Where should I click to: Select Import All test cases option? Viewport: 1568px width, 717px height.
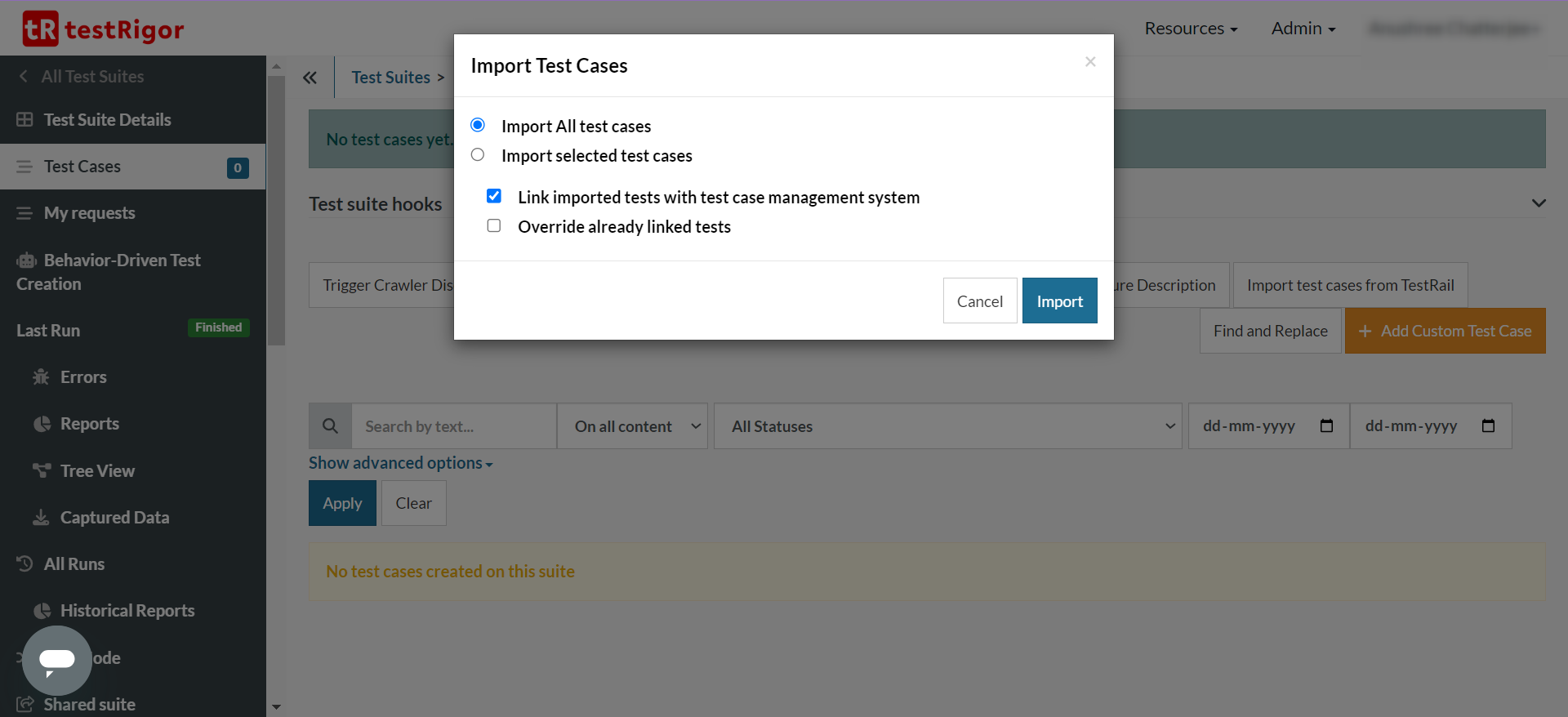(x=478, y=125)
